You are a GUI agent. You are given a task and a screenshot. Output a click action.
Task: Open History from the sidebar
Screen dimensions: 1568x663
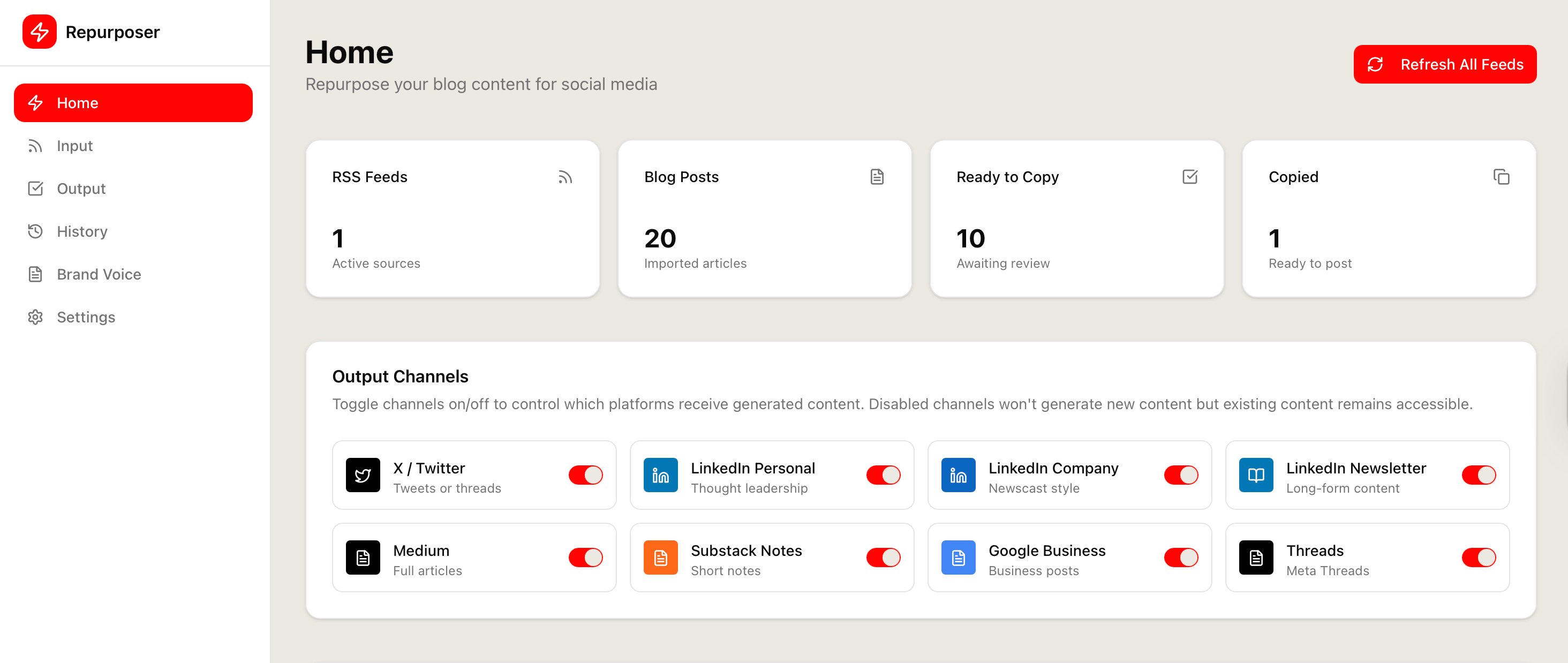82,231
